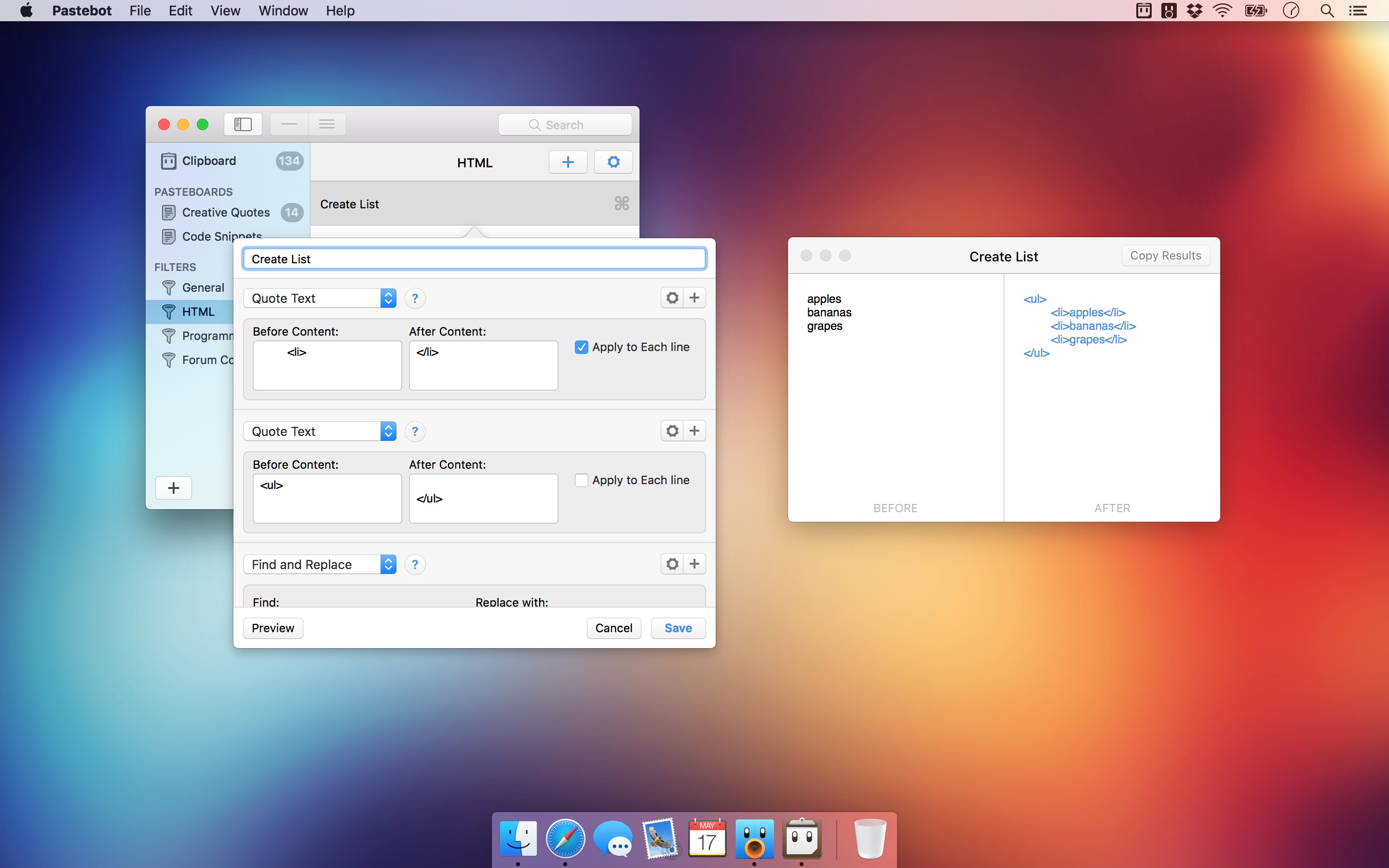Click the Save button to save filter
This screenshot has width=1389, height=868.
click(679, 628)
